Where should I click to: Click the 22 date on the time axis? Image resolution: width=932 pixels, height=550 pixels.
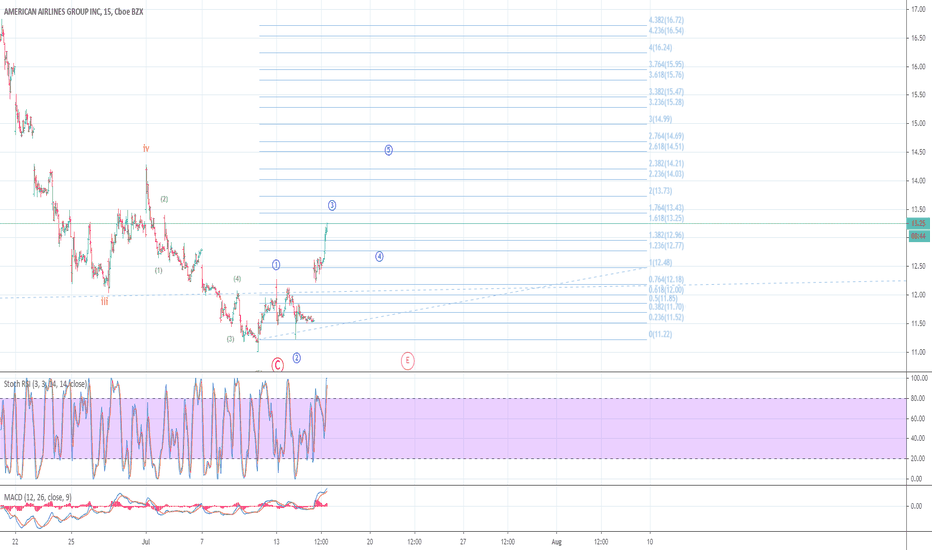(15, 542)
